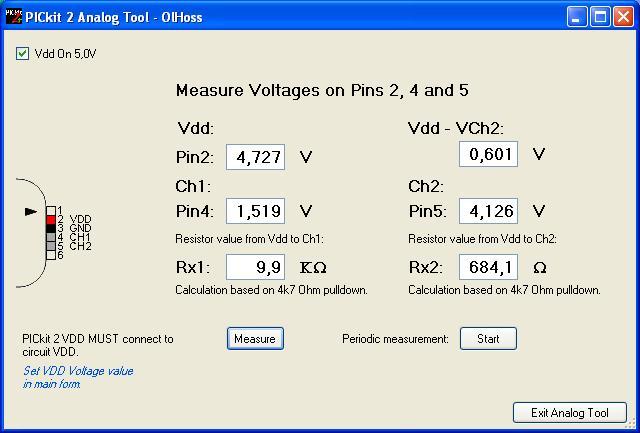640x433 pixels.
Task: Click the 'Vdd:' label above Pin2
Action: point(196,129)
